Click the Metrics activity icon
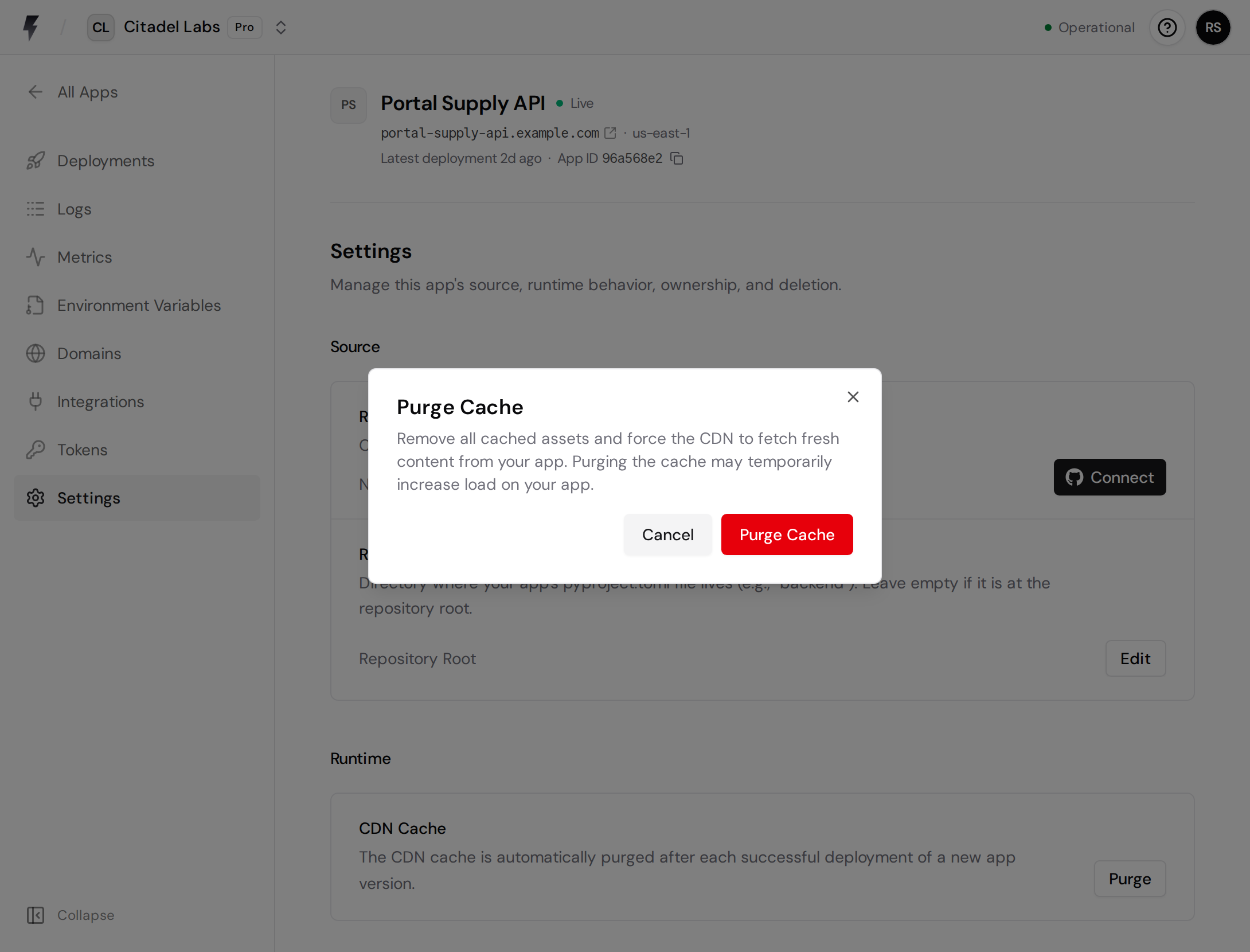1250x952 pixels. pos(36,257)
